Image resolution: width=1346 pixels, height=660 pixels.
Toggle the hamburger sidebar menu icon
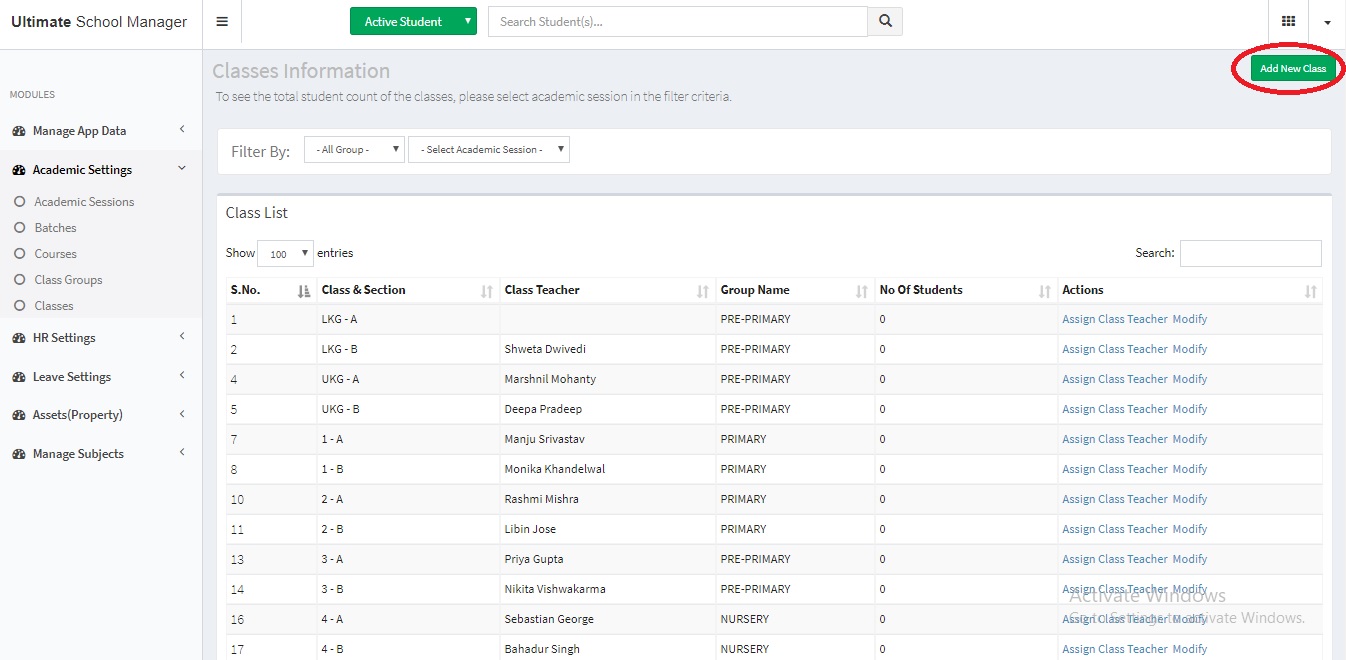click(x=222, y=22)
